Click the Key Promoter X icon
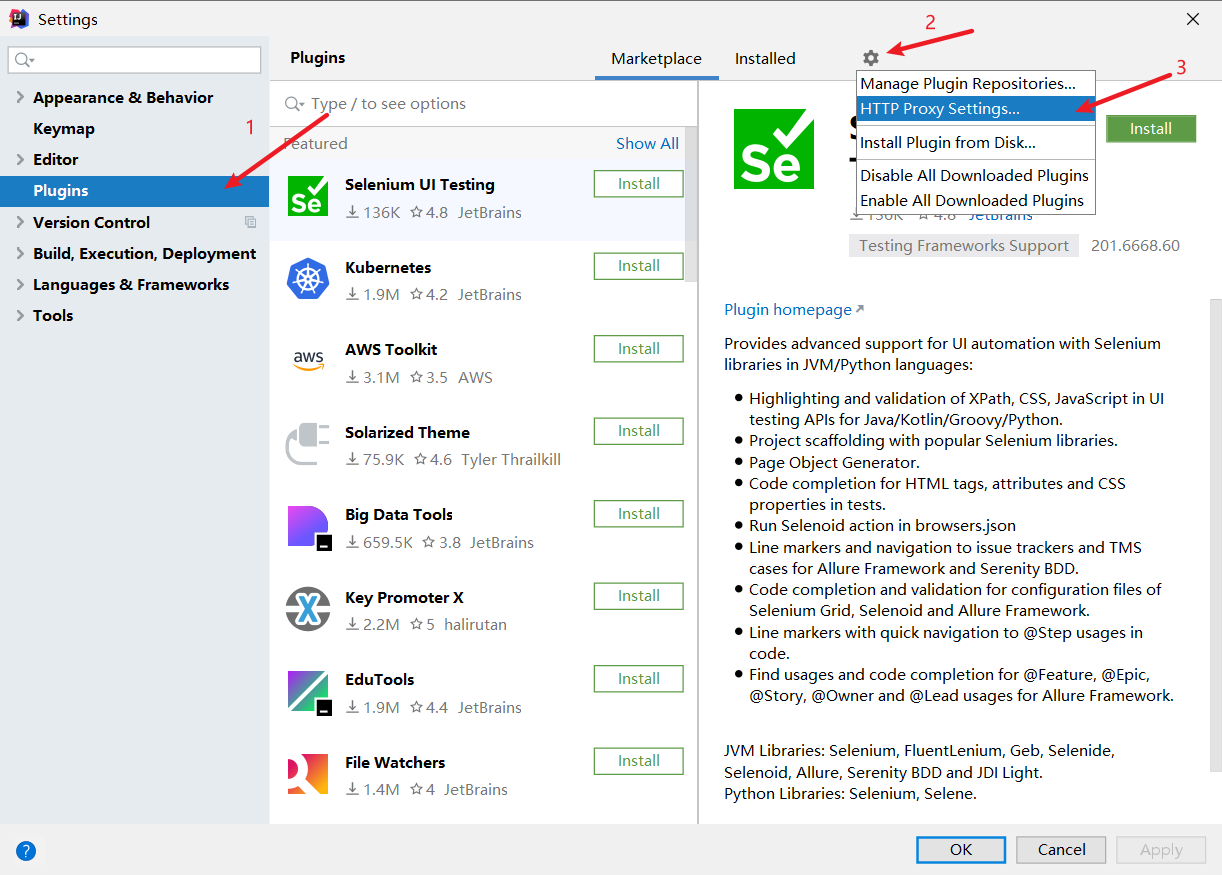 click(x=307, y=608)
